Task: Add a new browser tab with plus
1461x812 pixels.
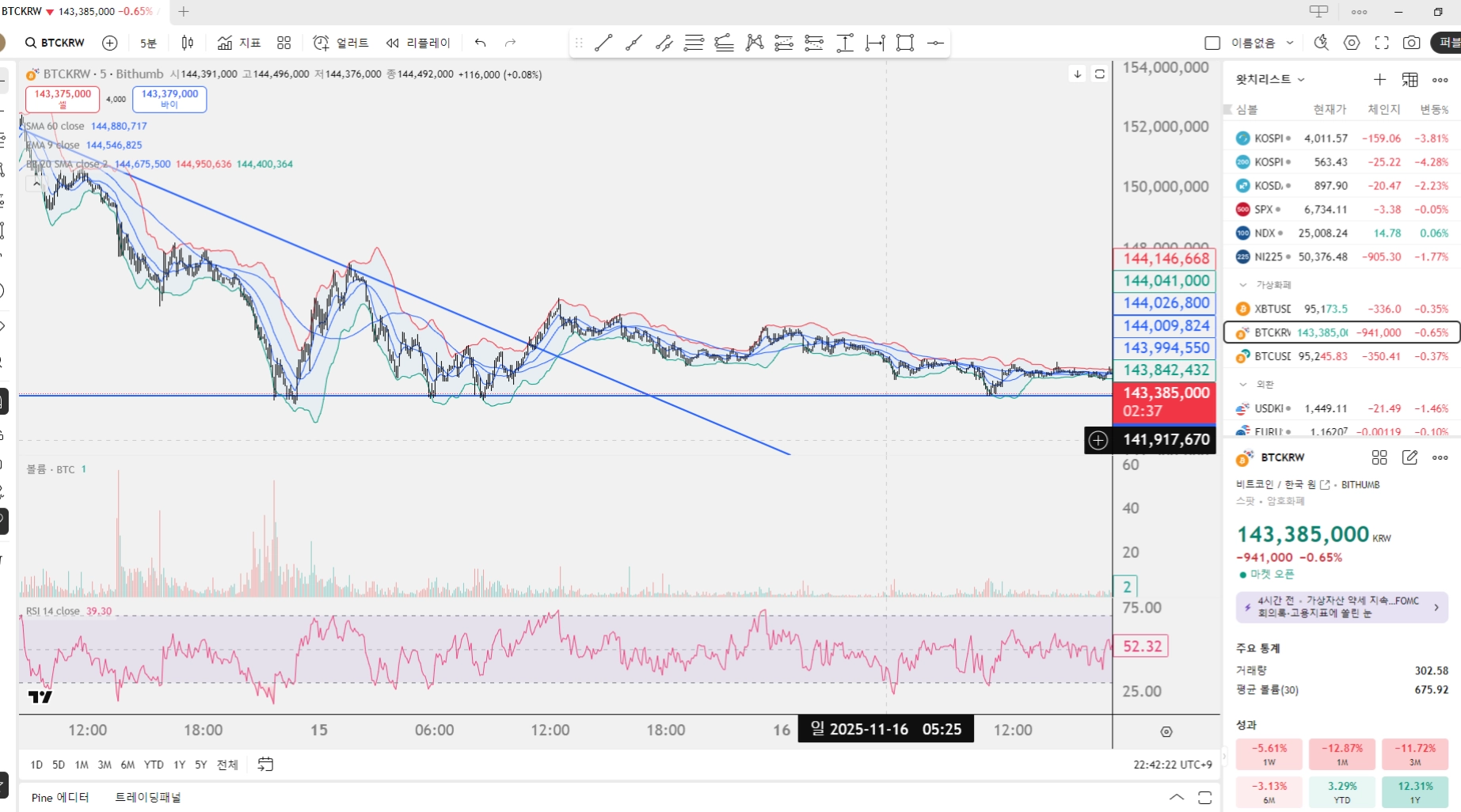Action: [184, 12]
